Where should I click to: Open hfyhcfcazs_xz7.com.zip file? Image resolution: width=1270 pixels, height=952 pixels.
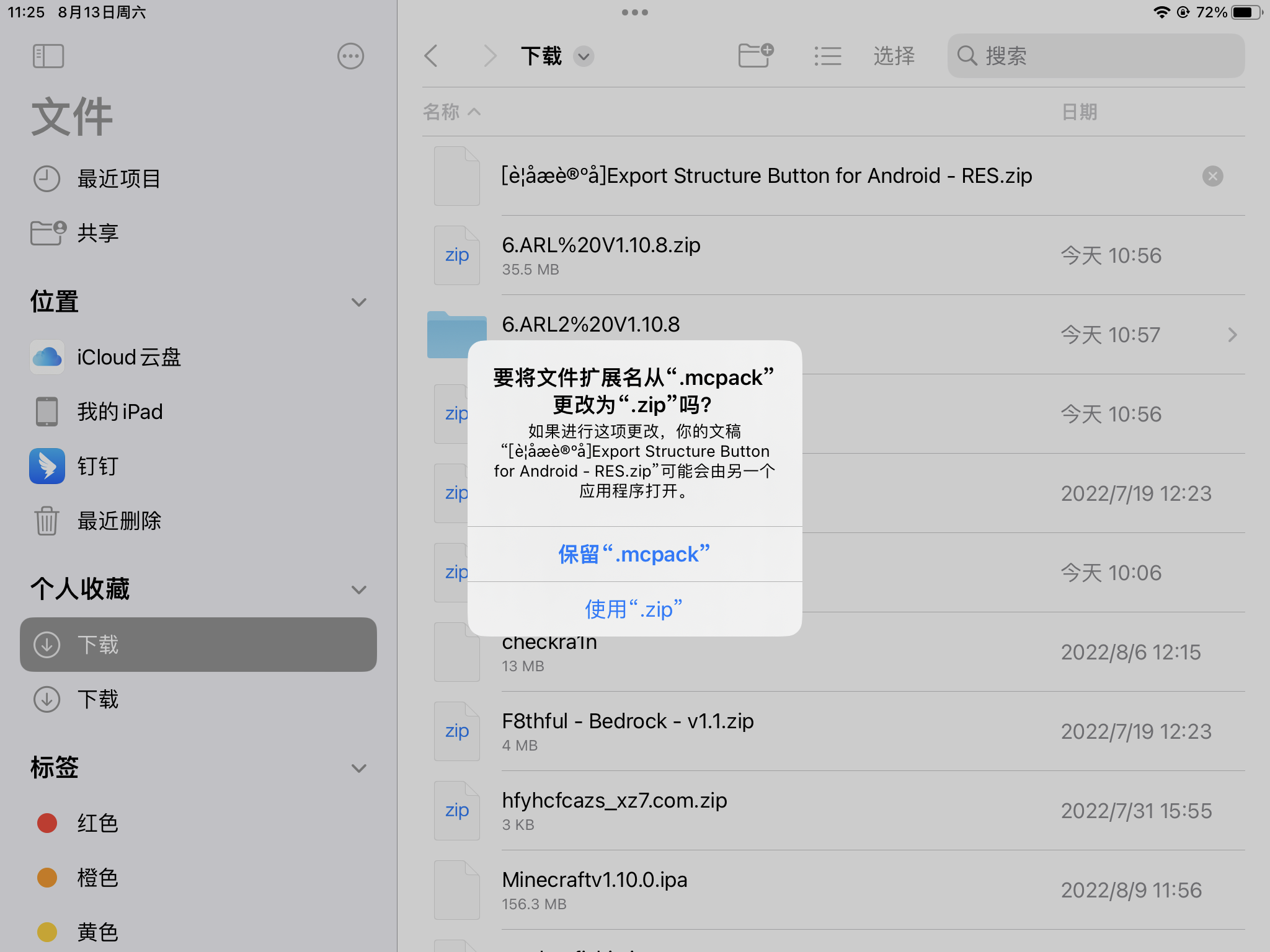coord(833,811)
